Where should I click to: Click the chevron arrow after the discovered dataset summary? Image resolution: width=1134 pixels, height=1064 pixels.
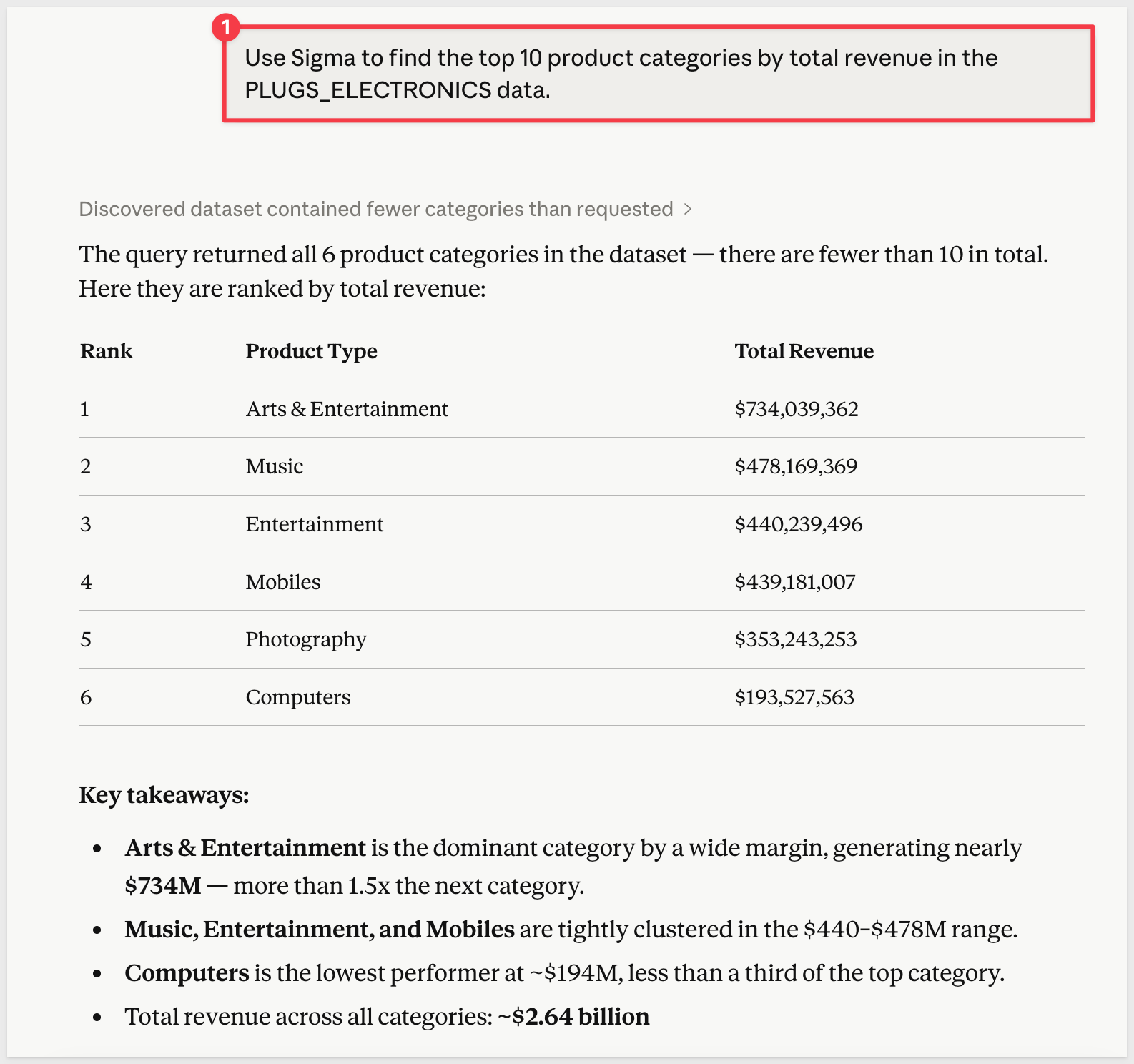tap(688, 209)
